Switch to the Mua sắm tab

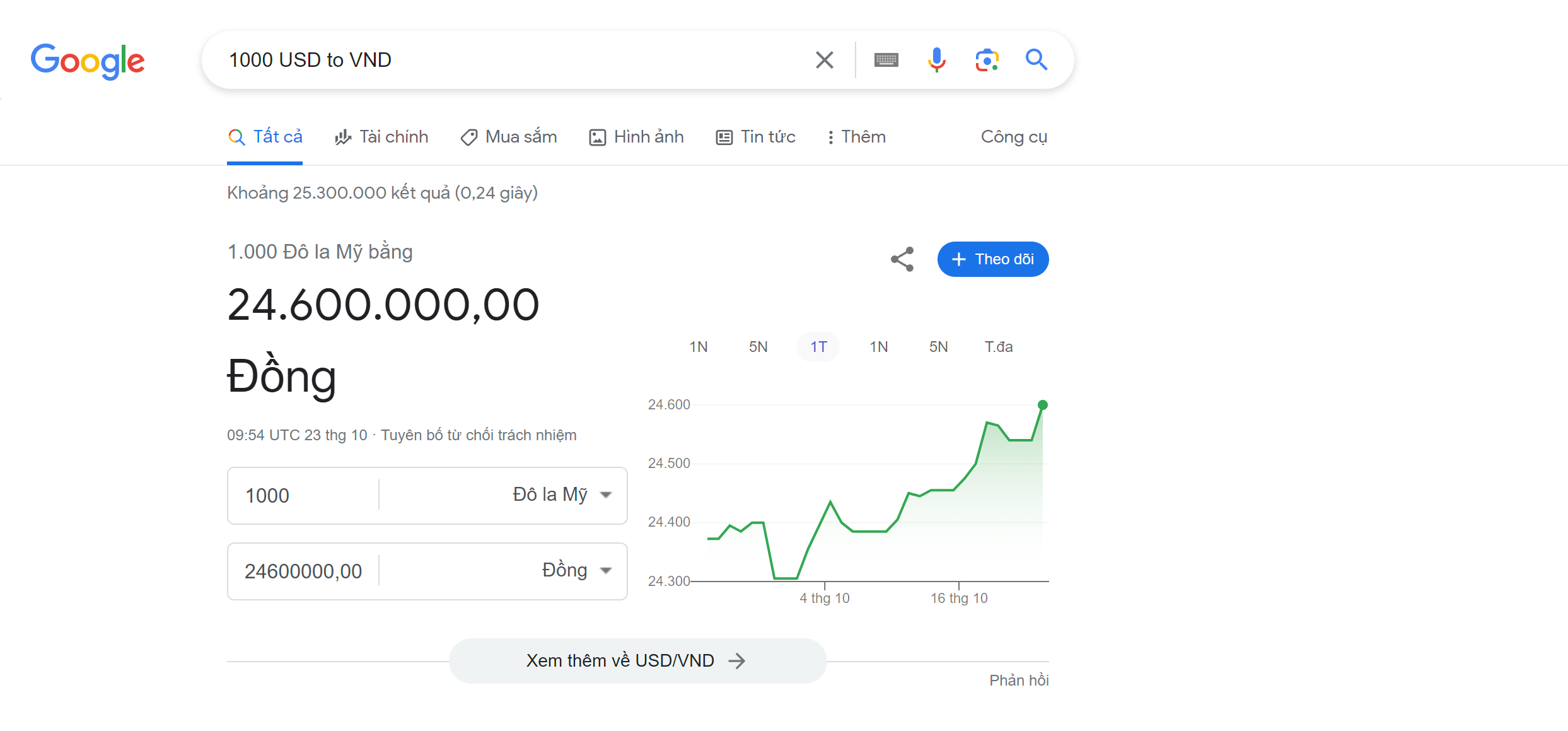coord(509,137)
